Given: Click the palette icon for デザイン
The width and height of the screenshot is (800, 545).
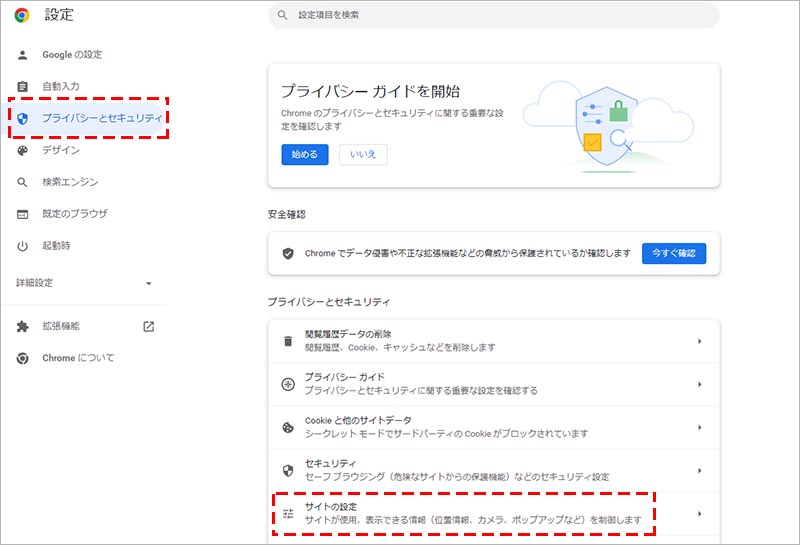Looking at the screenshot, I should 23,150.
